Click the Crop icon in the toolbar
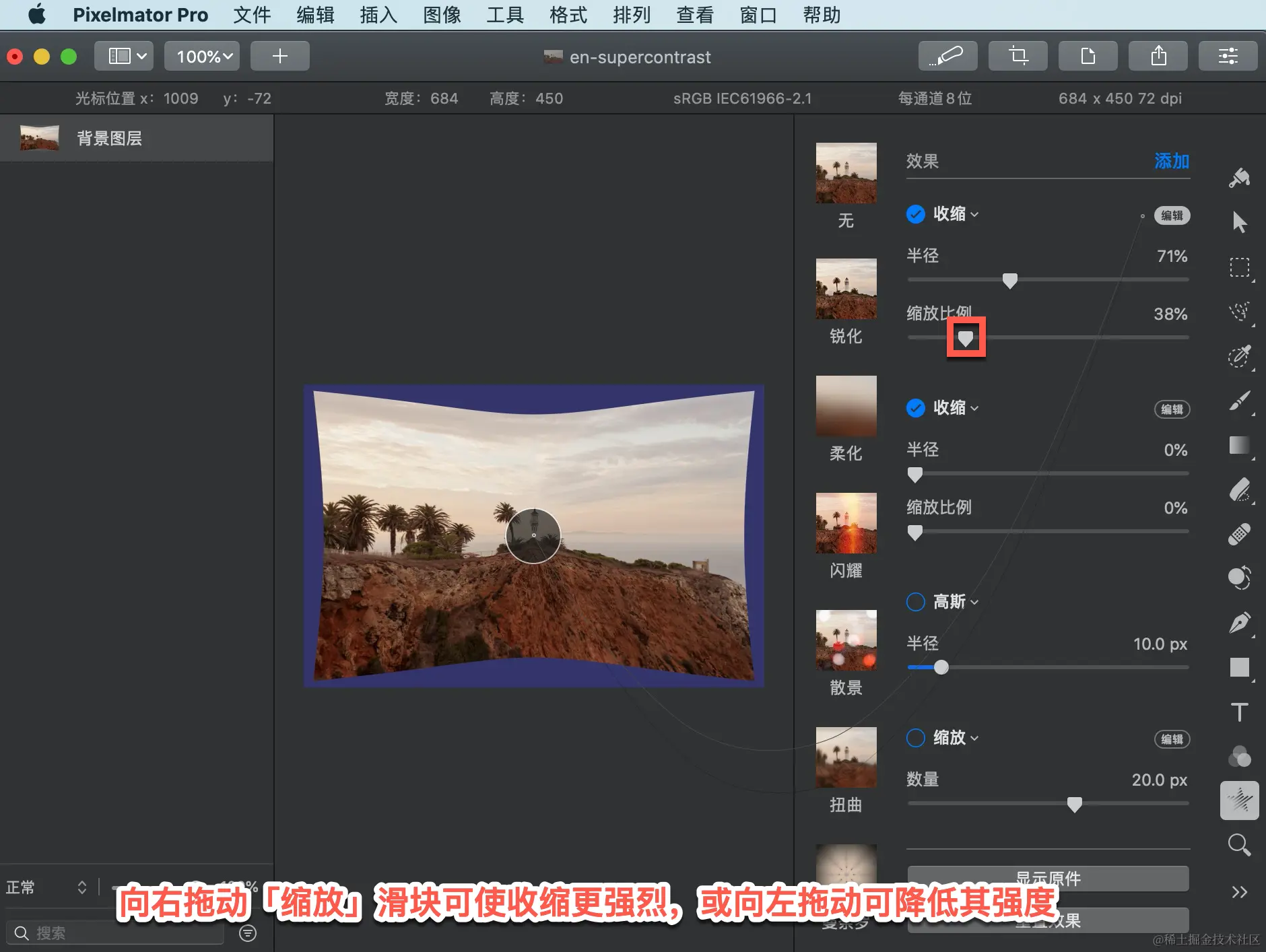 1018,56
